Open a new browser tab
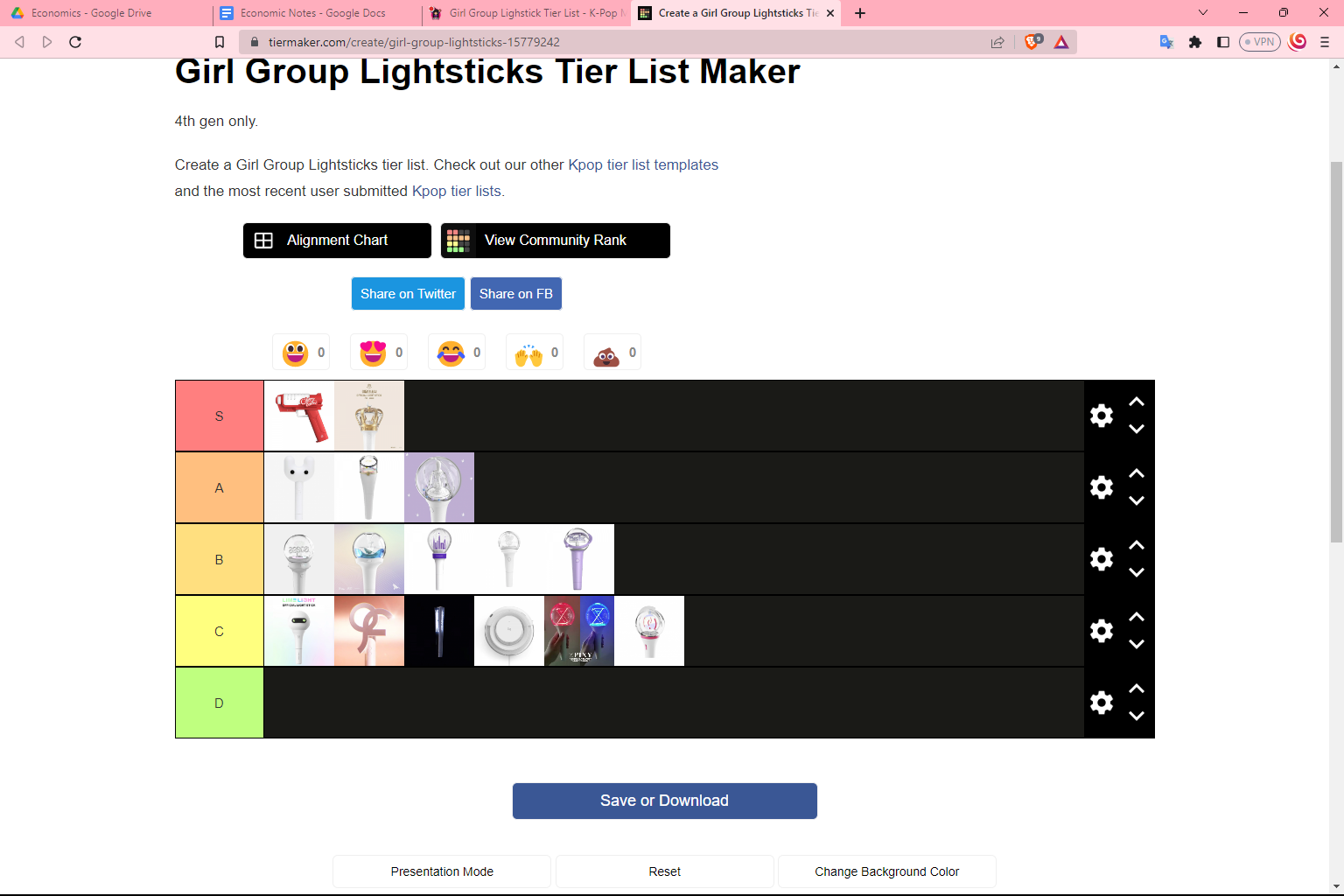The width and height of the screenshot is (1344, 896). (x=860, y=13)
